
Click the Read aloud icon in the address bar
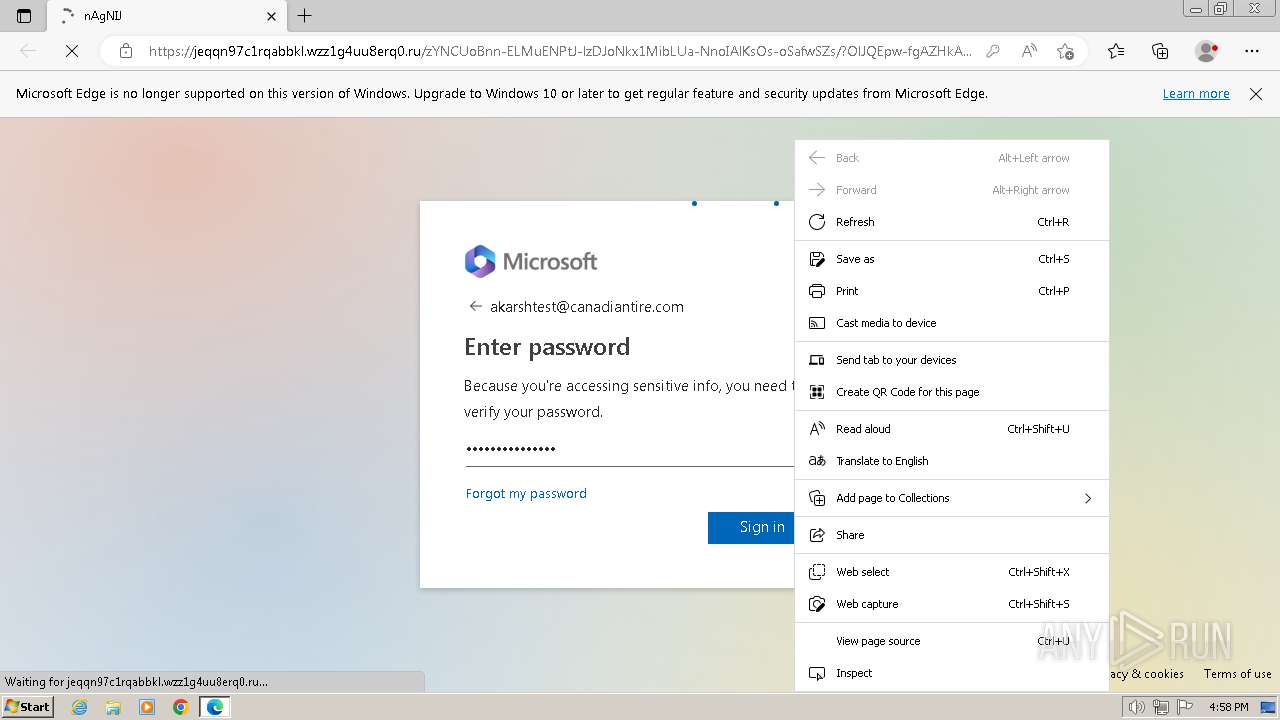click(x=1029, y=51)
